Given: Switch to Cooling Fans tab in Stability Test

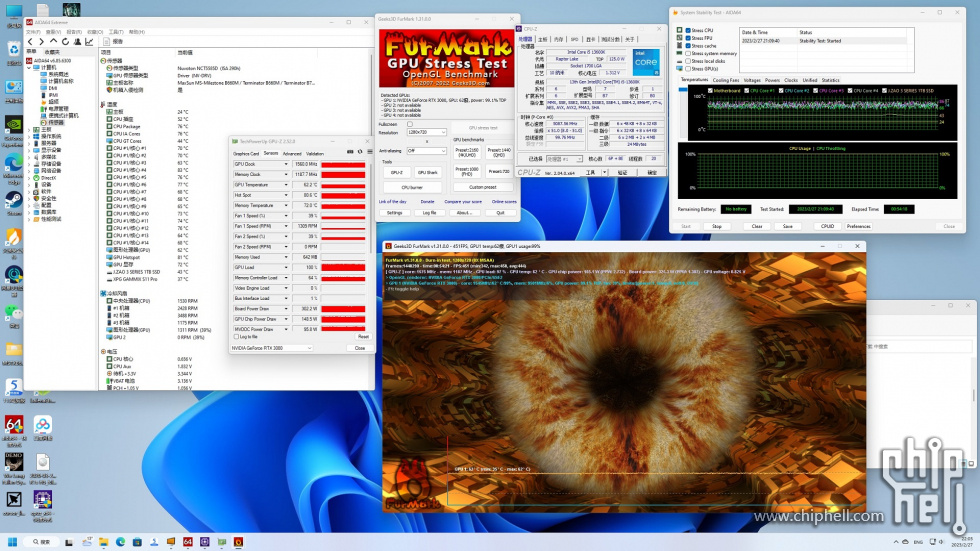Looking at the screenshot, I should point(726,80).
